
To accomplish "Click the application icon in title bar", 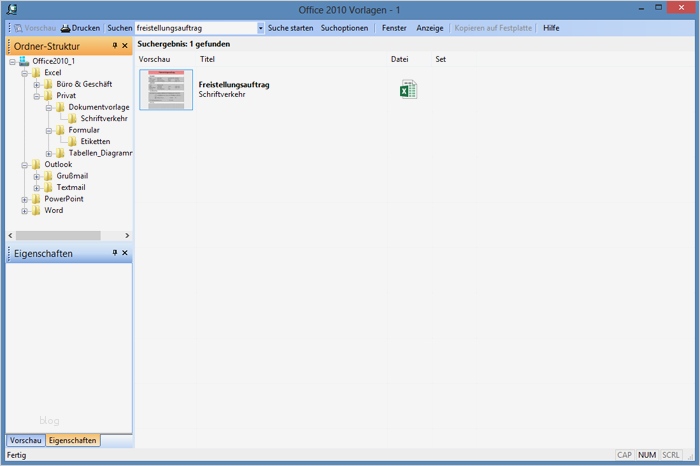I will (12, 9).
